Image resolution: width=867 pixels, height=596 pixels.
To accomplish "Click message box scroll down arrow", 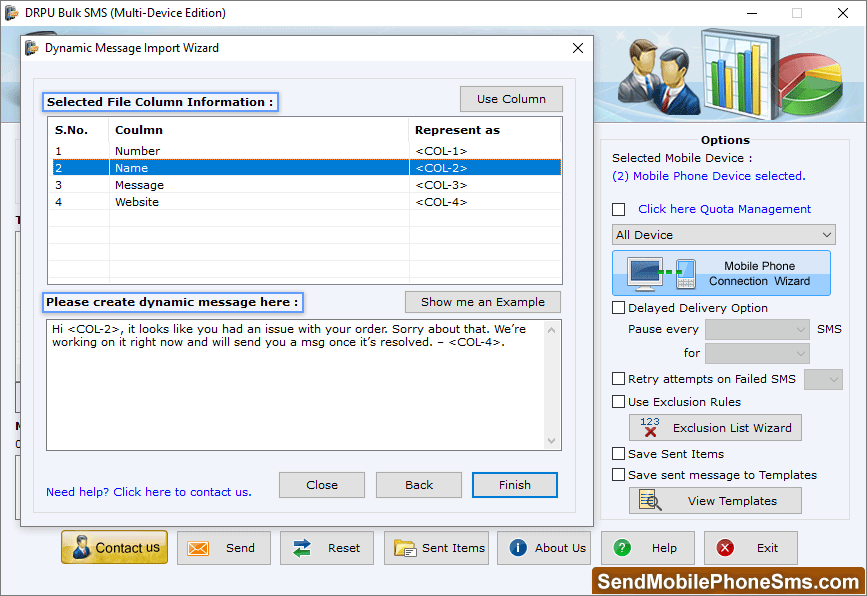I will pyautogui.click(x=551, y=441).
